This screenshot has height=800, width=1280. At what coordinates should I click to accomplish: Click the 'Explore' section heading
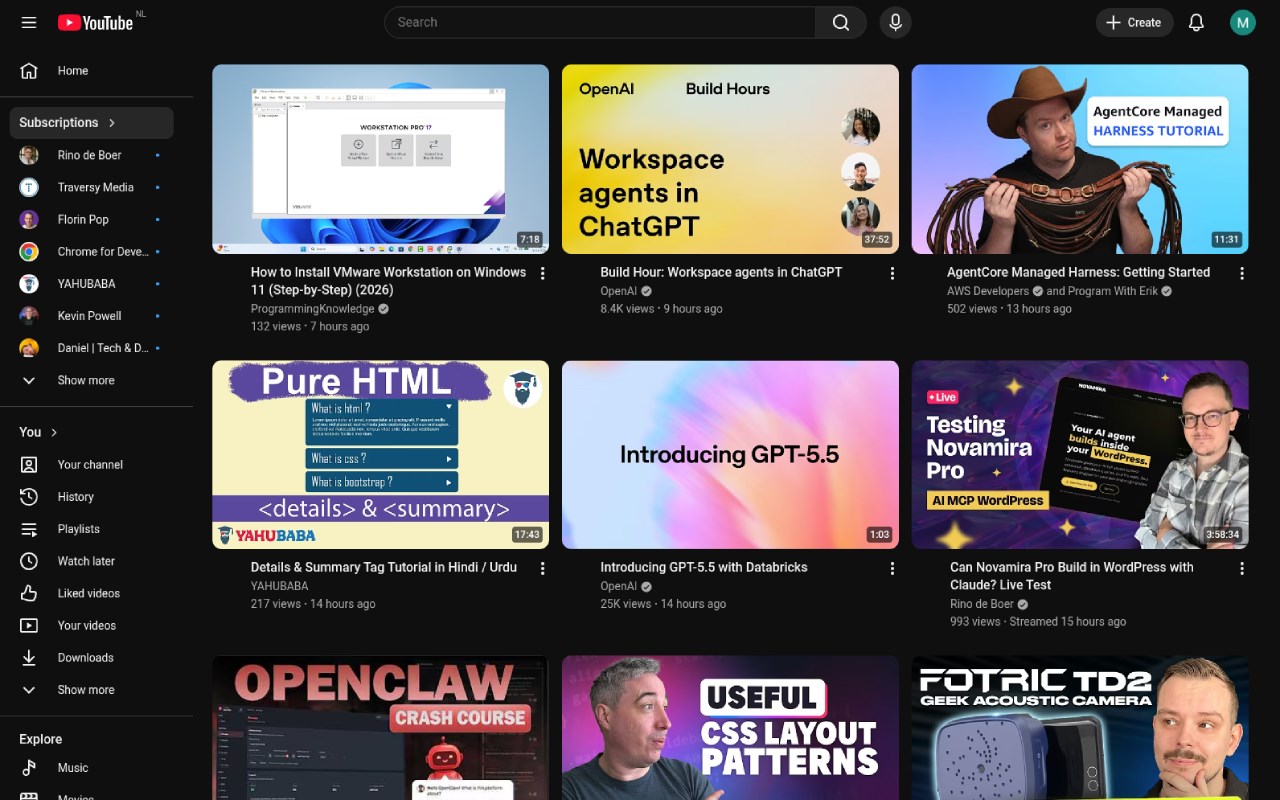[x=41, y=739]
